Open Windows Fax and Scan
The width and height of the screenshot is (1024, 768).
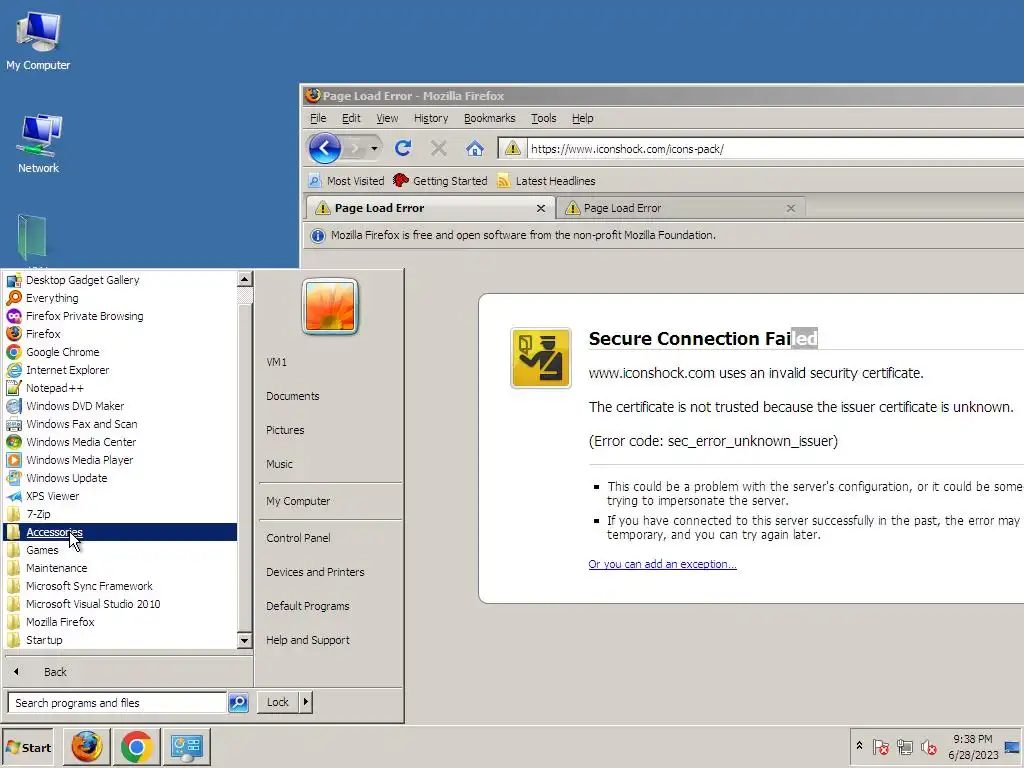[120, 424]
